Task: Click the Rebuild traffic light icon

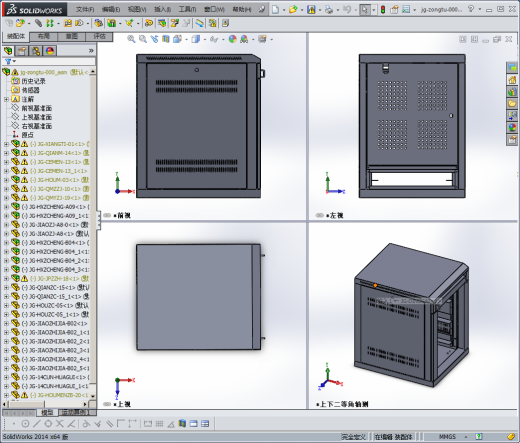Action: (x=383, y=9)
